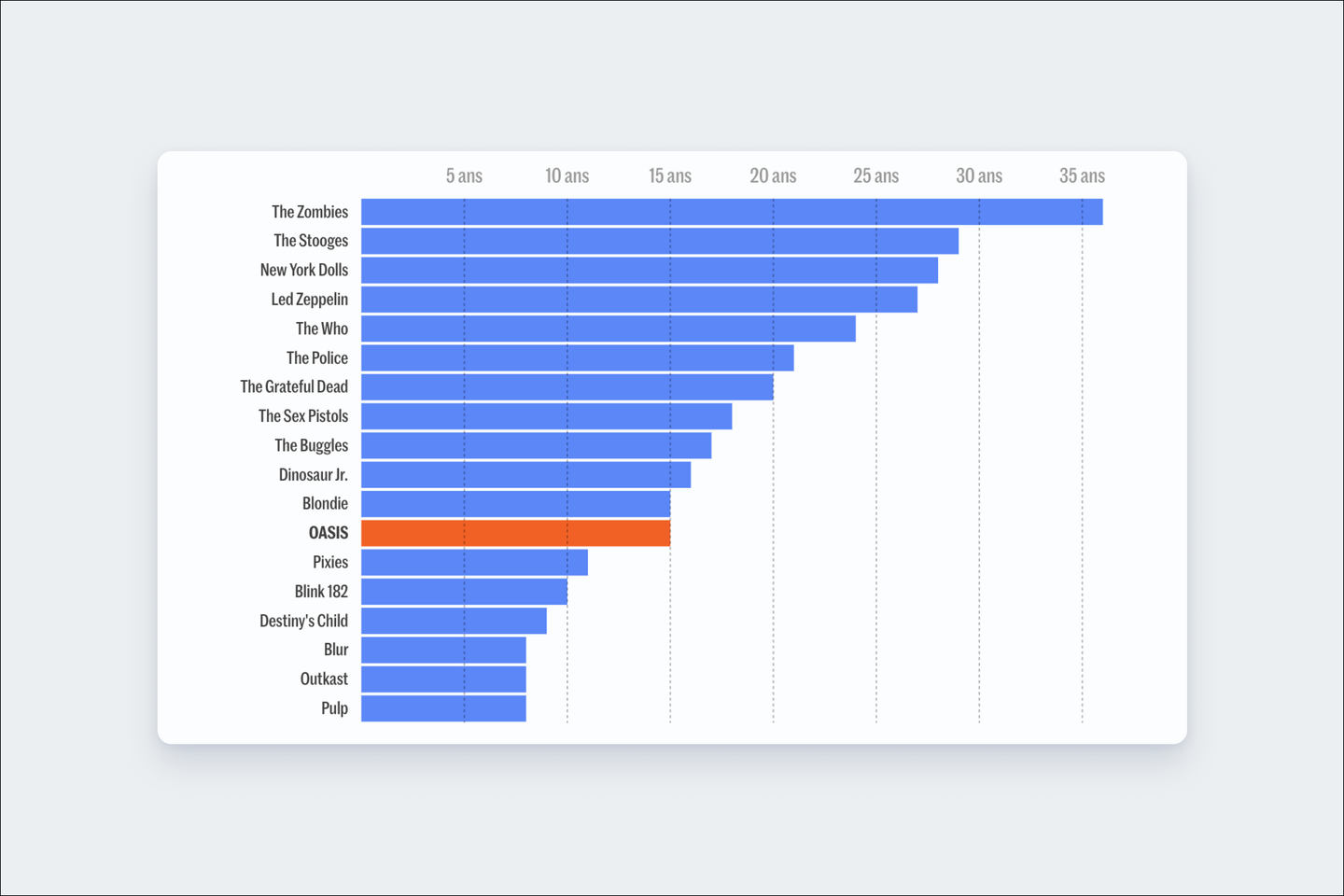
Task: Select The Buggles label
Action: tap(311, 445)
